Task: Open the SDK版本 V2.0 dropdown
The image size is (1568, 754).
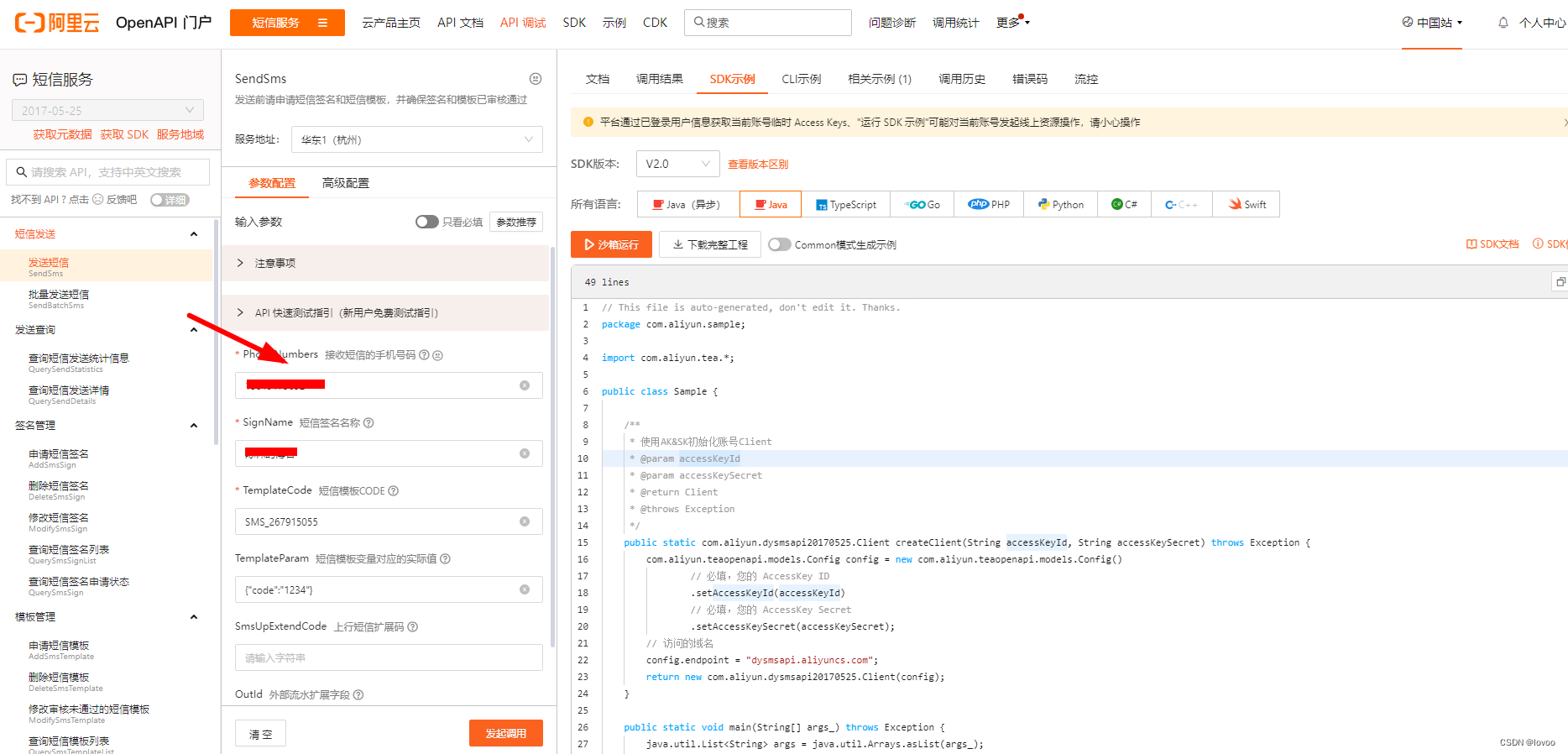Action: click(x=678, y=164)
